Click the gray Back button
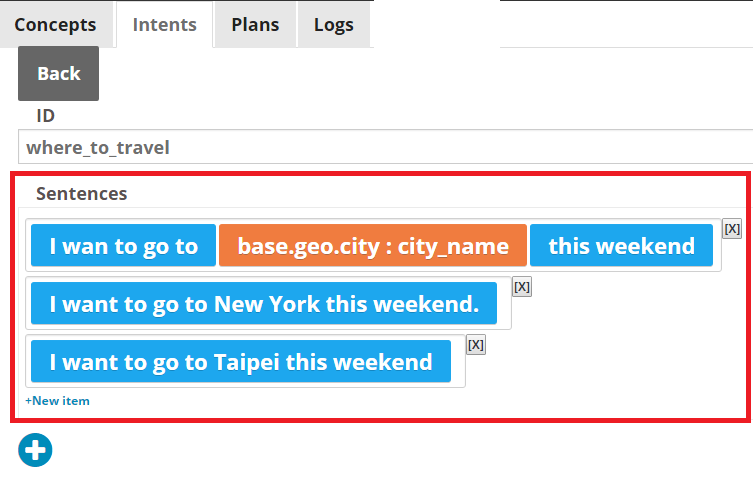 coord(59,73)
